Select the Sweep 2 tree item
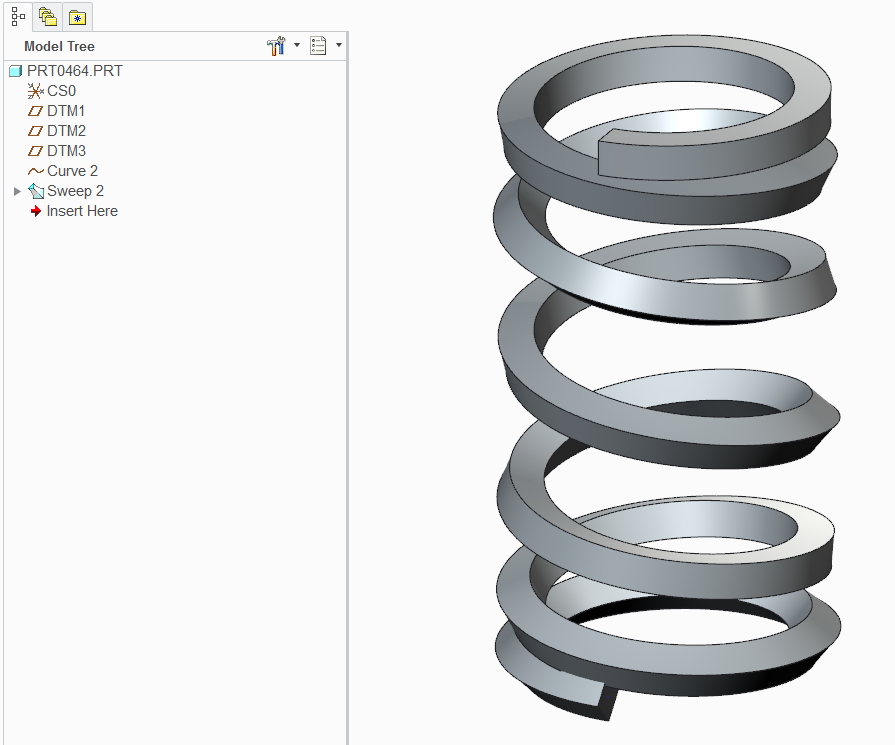The image size is (895, 745). (75, 191)
